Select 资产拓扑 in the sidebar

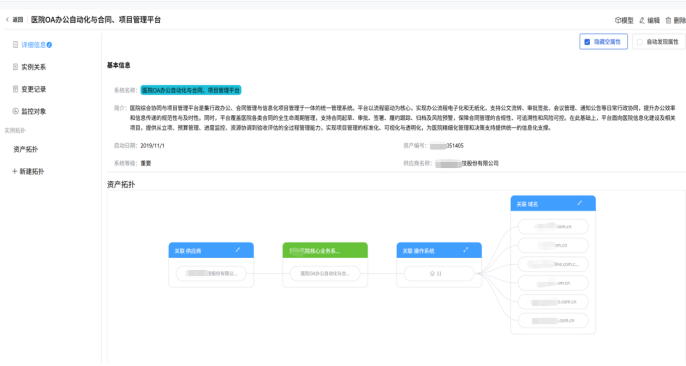[25, 149]
